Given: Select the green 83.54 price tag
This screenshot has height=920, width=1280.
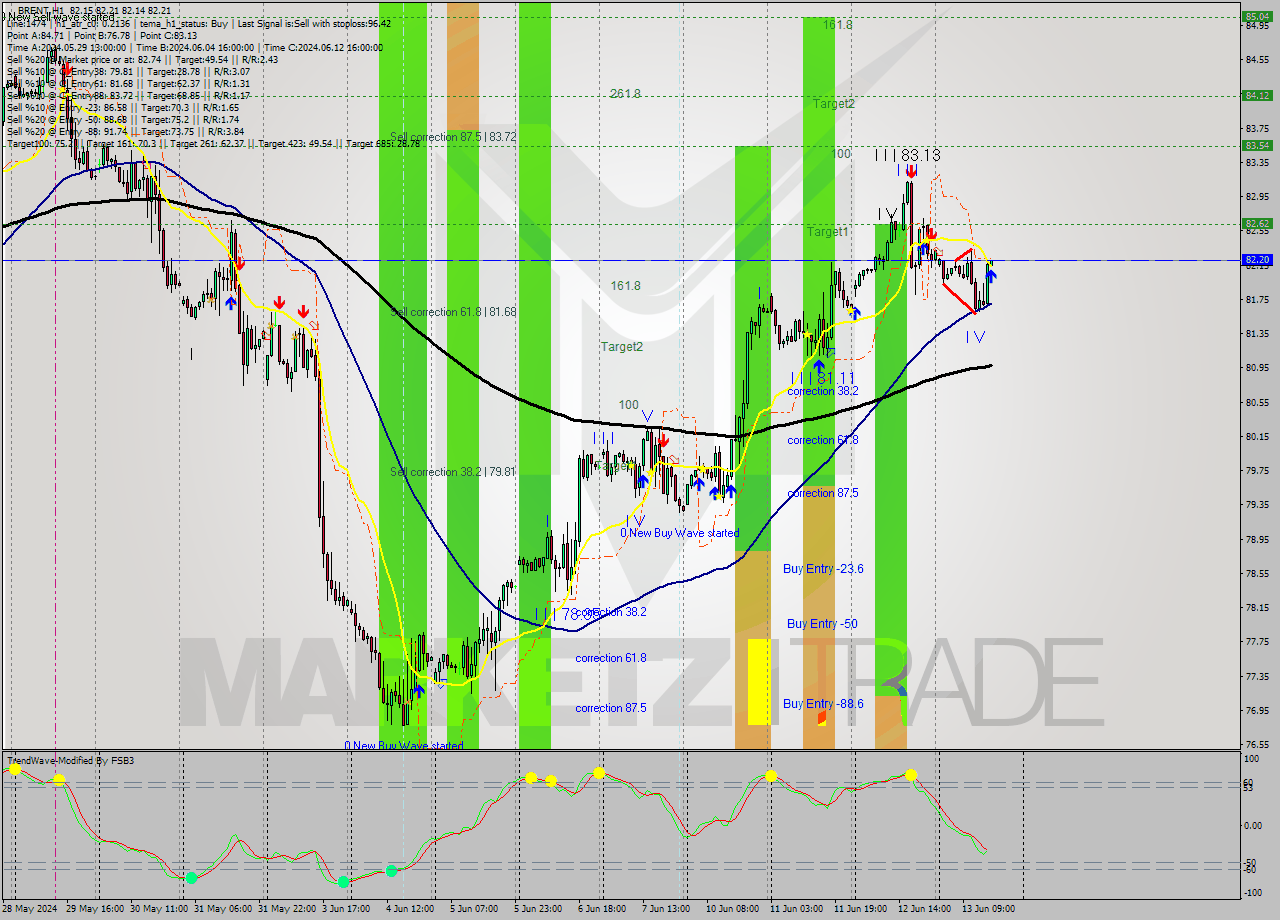Looking at the screenshot, I should (1256, 145).
